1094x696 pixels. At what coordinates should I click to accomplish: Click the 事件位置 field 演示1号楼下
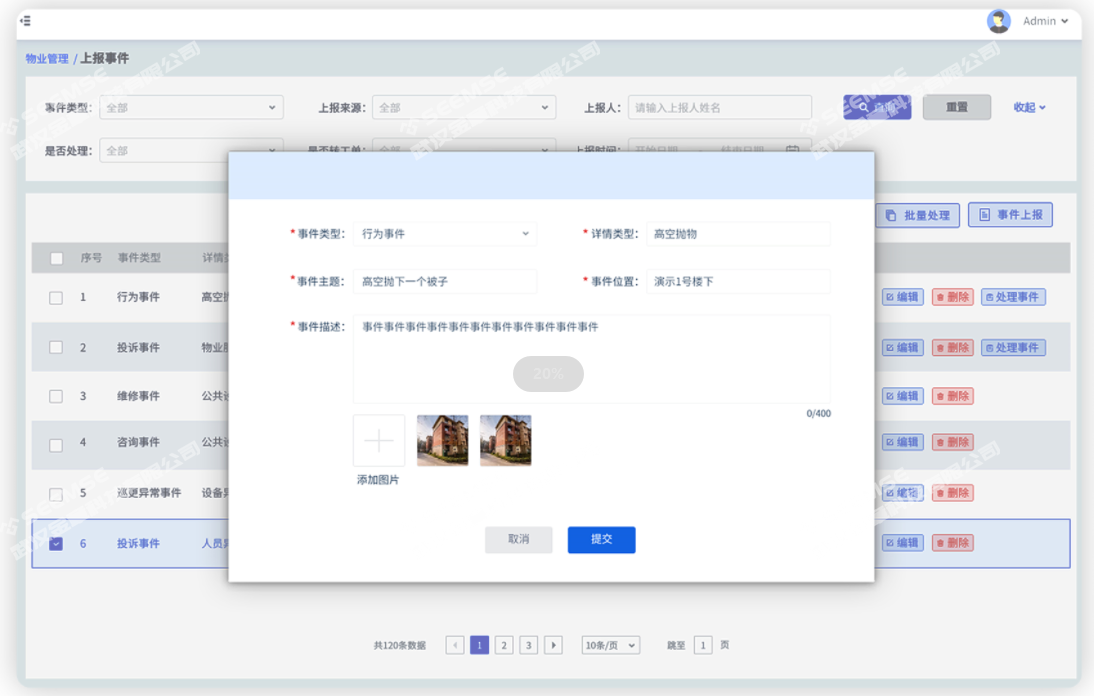click(738, 281)
